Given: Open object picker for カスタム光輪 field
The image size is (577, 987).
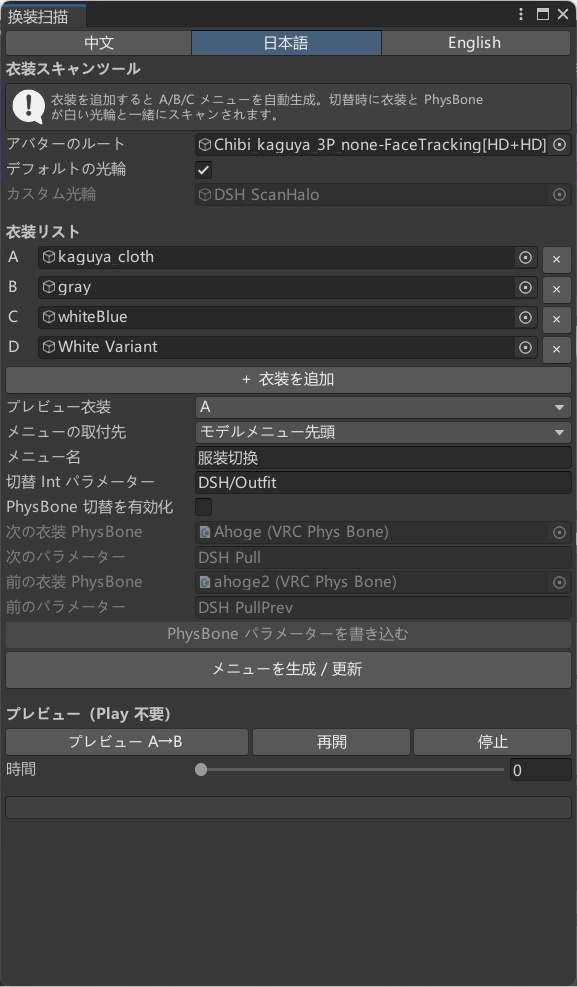Looking at the screenshot, I should coord(559,195).
